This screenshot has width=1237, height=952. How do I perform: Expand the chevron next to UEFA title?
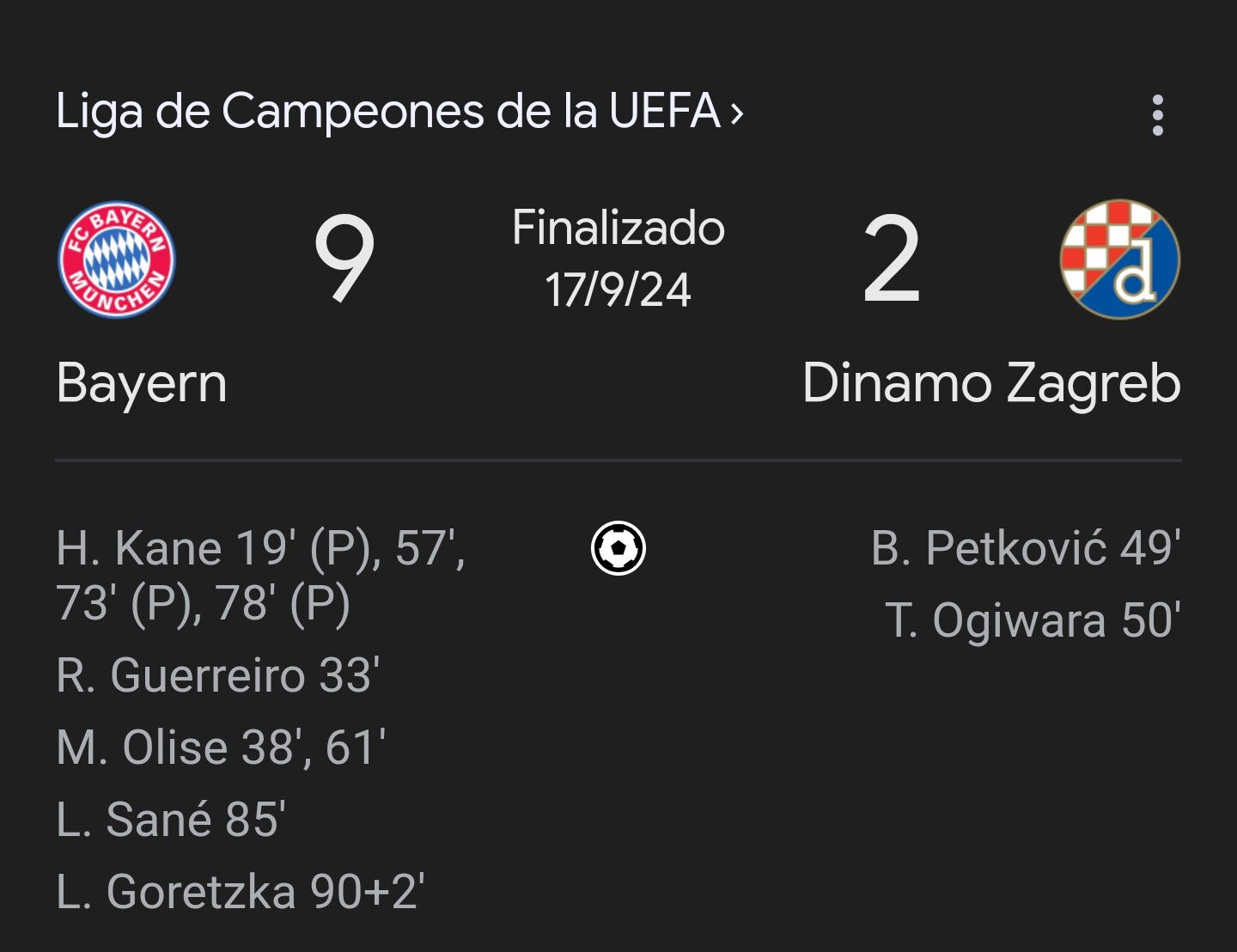(x=735, y=113)
